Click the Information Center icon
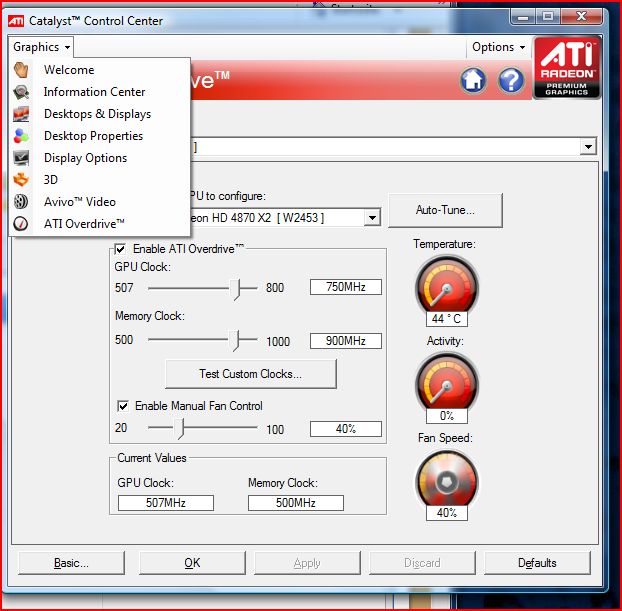The image size is (622, 611). click(21, 92)
